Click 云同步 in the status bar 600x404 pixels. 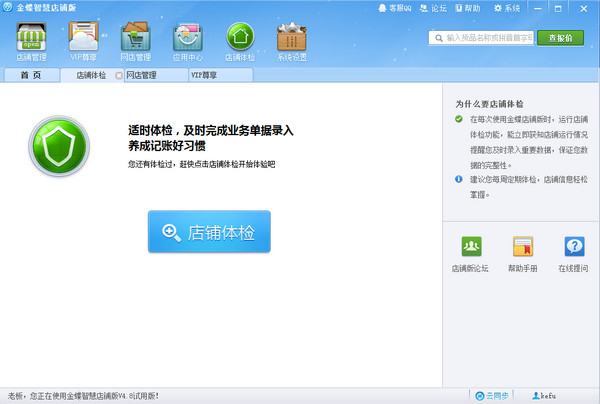[492, 396]
